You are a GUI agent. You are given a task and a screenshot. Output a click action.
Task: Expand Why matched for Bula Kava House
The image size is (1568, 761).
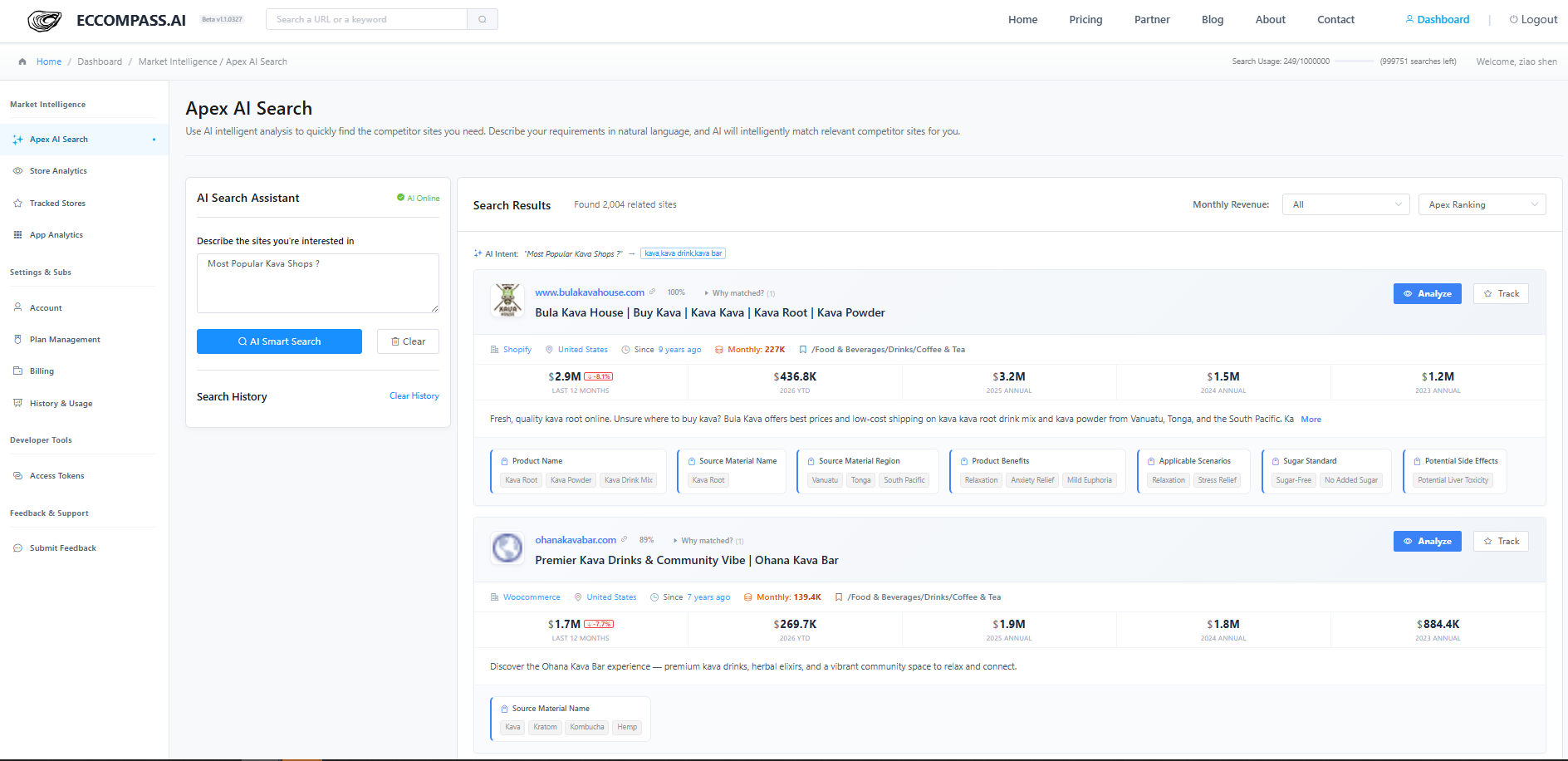739,293
